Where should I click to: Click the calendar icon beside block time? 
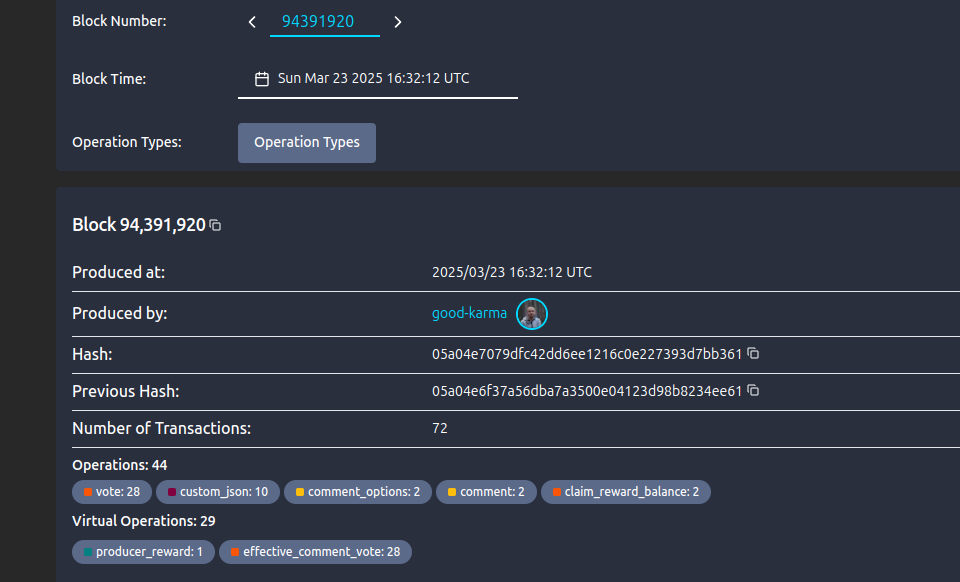[262, 79]
